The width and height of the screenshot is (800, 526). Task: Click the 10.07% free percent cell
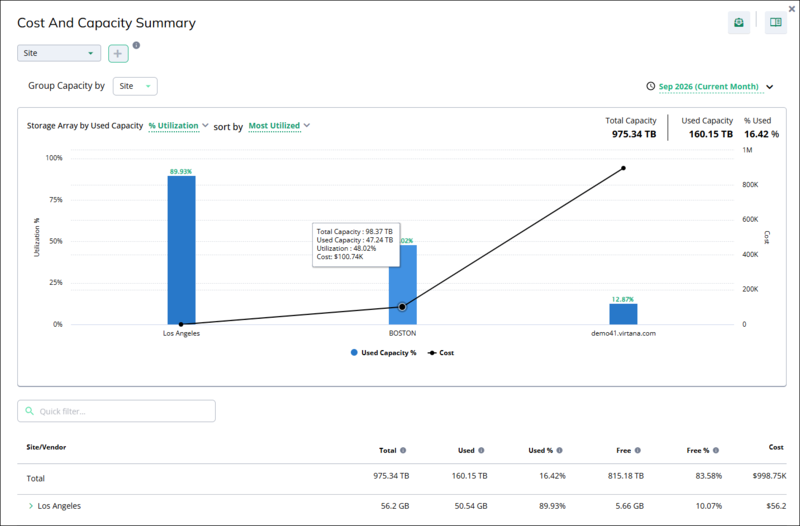click(709, 506)
